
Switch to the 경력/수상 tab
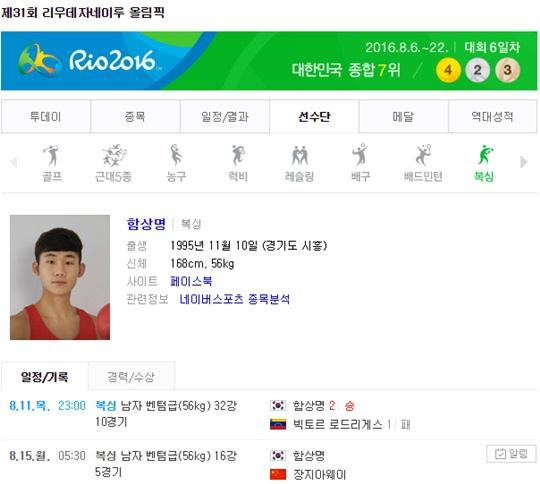tap(131, 377)
